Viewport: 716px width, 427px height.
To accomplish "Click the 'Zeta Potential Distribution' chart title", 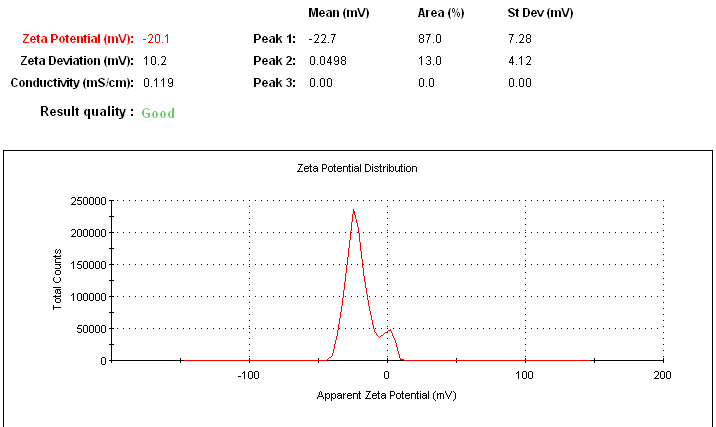I will pos(357,168).
